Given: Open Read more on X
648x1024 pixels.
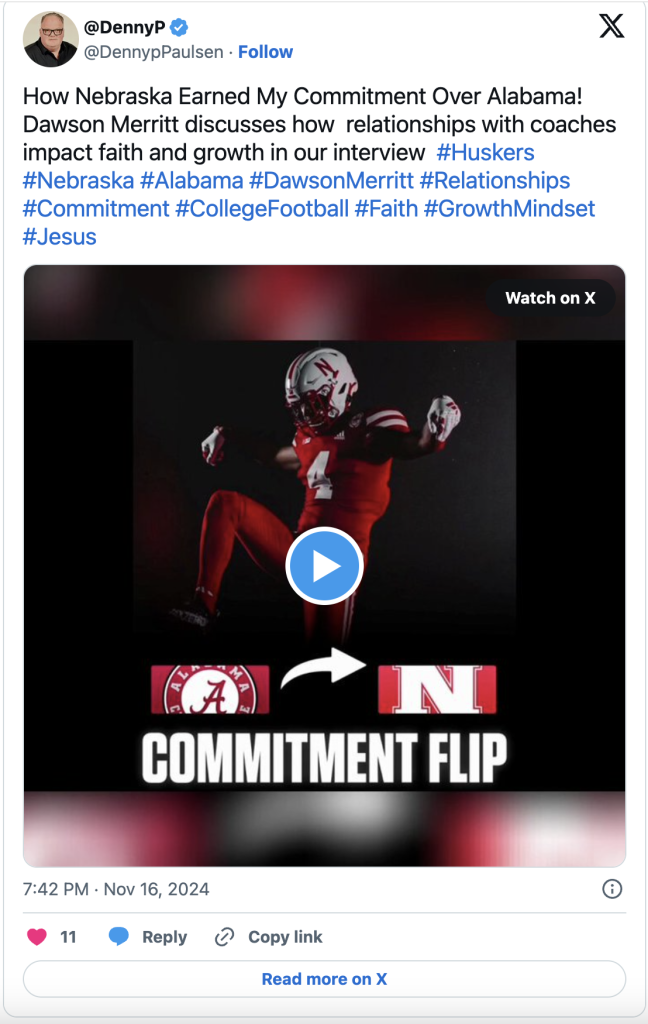Looking at the screenshot, I should pos(324,979).
